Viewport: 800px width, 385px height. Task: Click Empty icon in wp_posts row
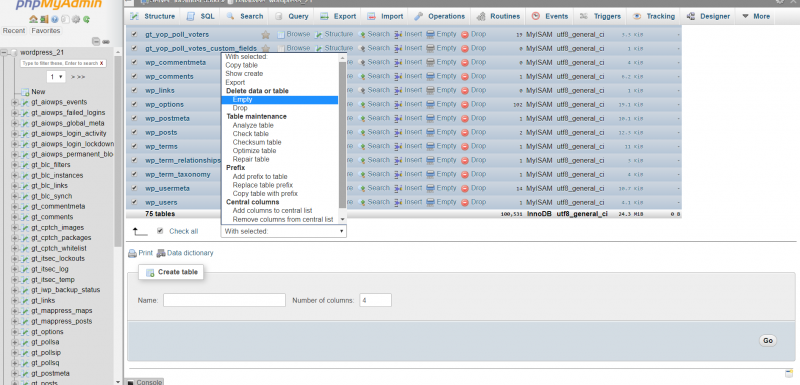click(x=431, y=133)
